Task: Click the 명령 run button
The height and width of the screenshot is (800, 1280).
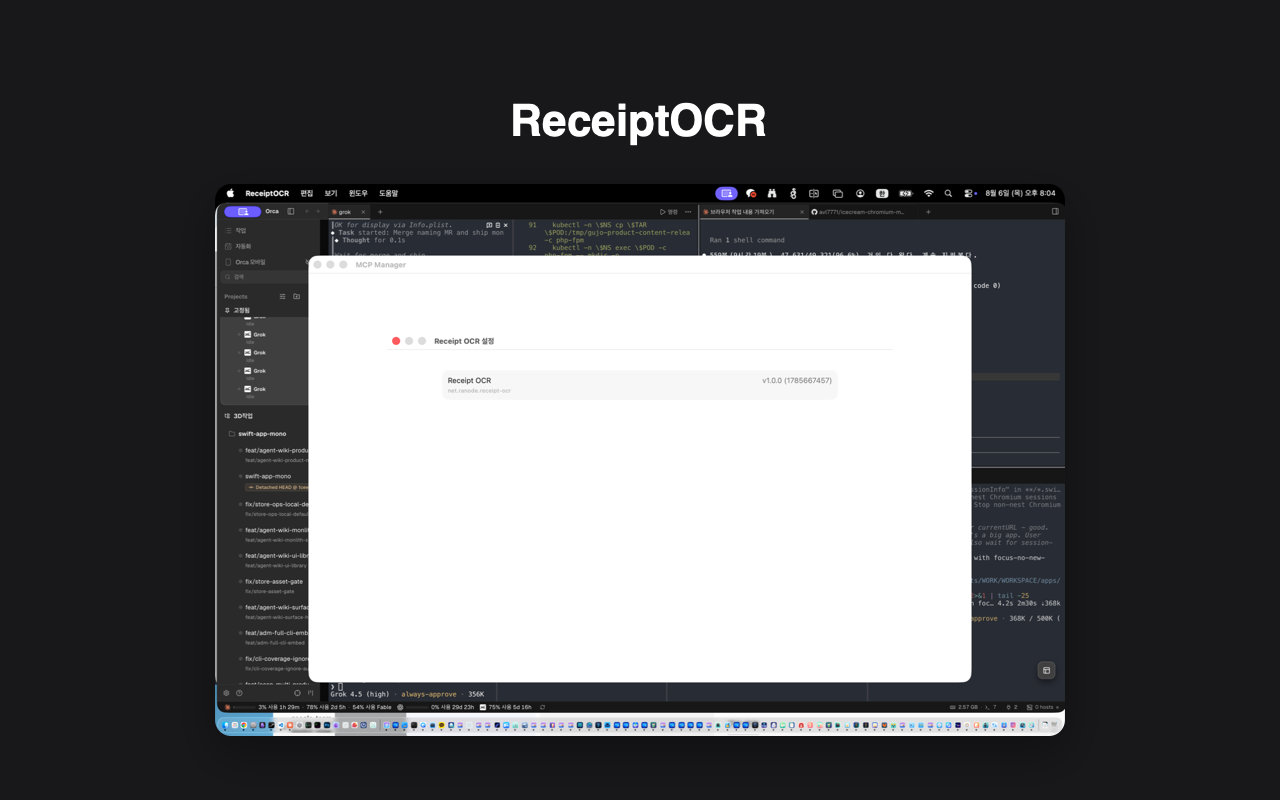Action: click(x=669, y=212)
